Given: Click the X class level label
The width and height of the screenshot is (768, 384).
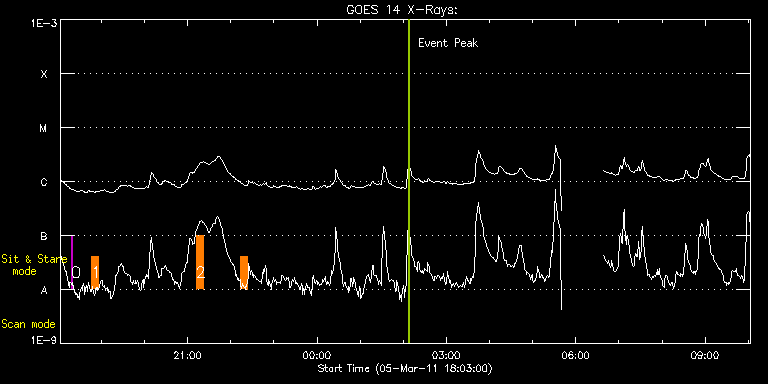Looking at the screenshot, I should coord(44,74).
